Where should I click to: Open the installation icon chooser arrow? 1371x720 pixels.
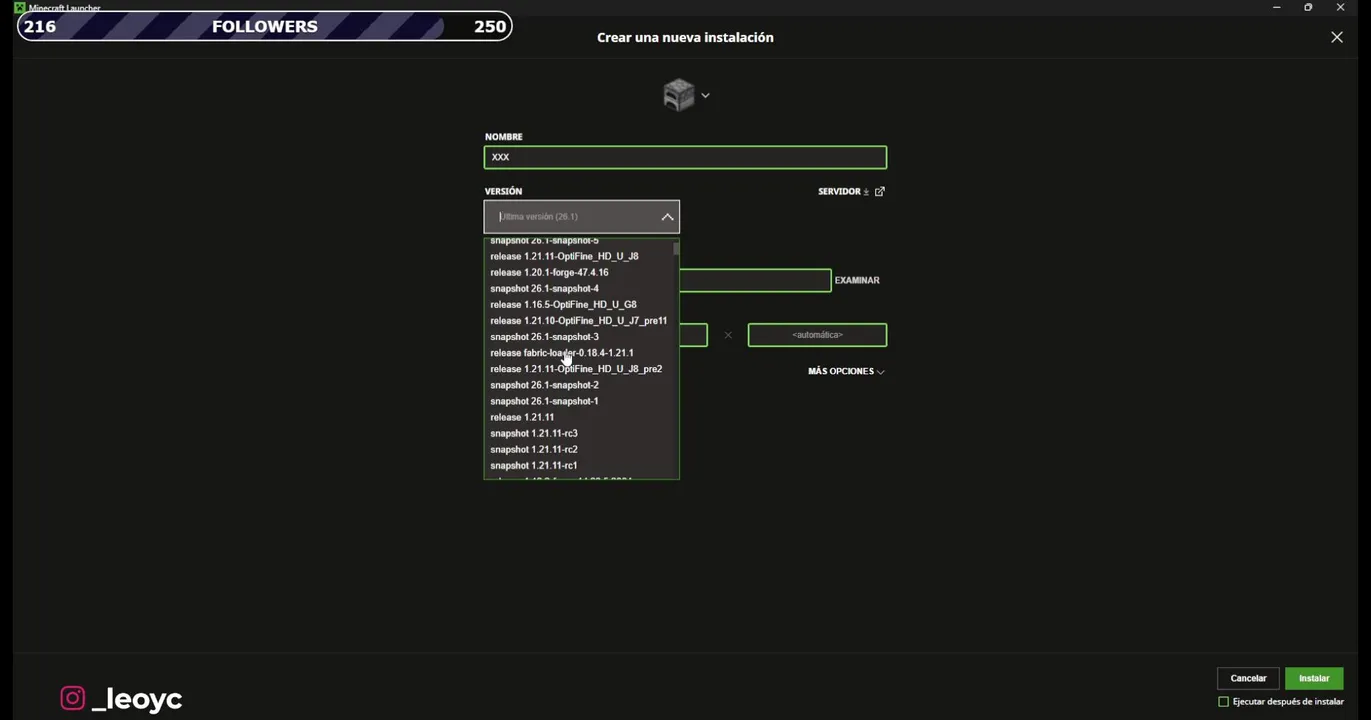pyautogui.click(x=705, y=96)
